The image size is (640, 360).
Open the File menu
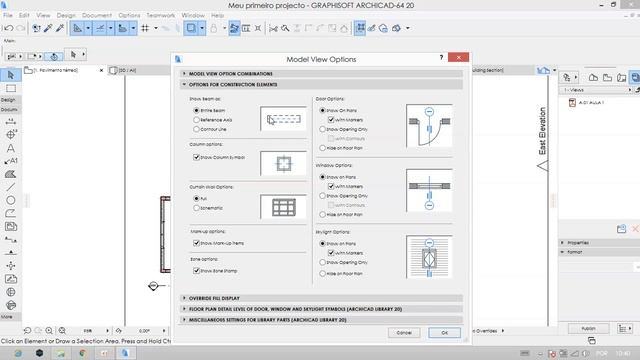(8, 15)
